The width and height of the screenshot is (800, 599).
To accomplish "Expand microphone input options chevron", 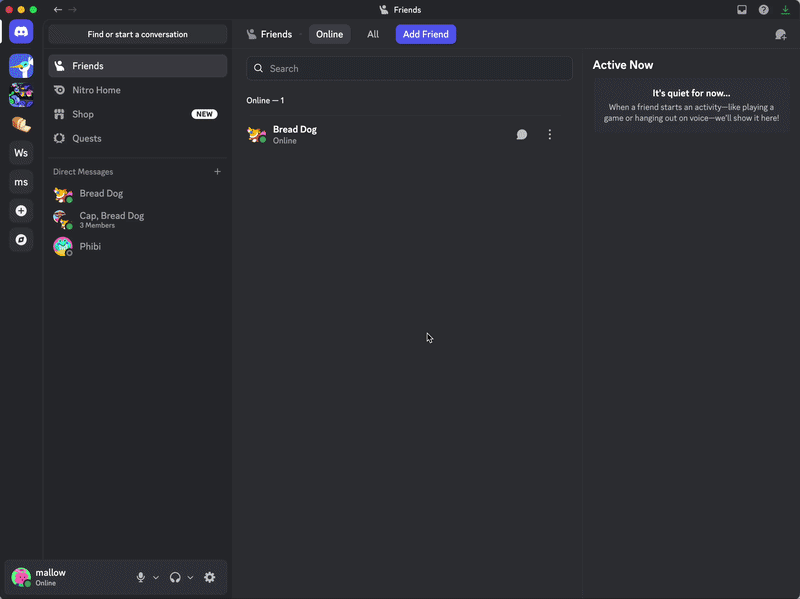I will 156,578.
